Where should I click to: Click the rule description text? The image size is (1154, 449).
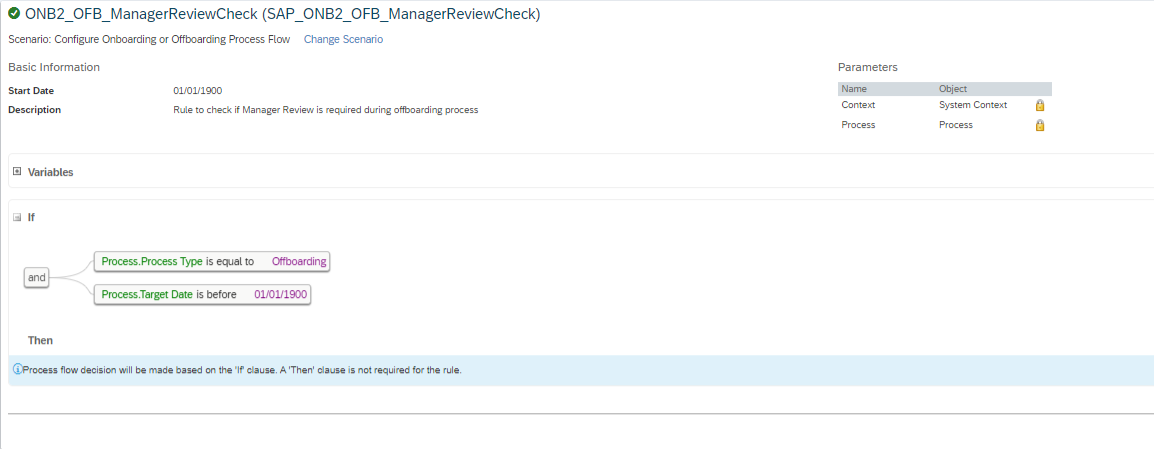326,110
